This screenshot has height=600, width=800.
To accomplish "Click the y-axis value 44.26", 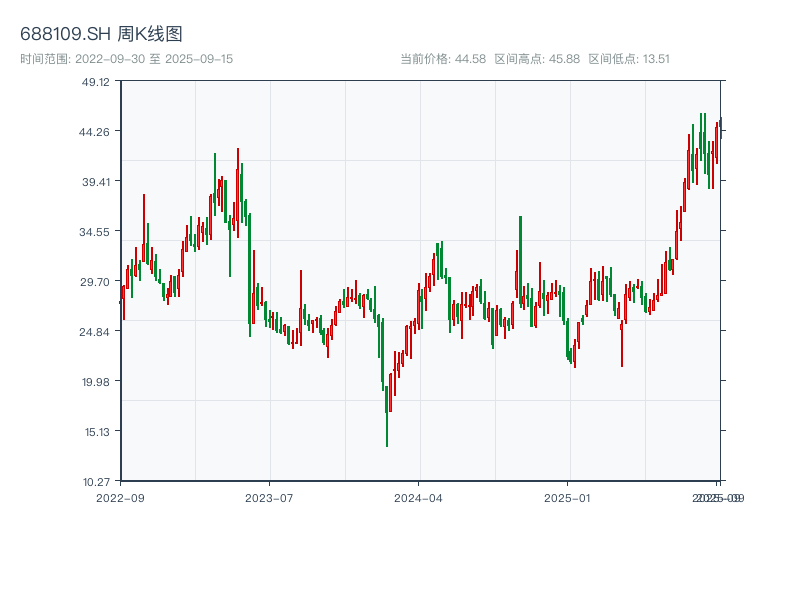I will click(x=94, y=132).
